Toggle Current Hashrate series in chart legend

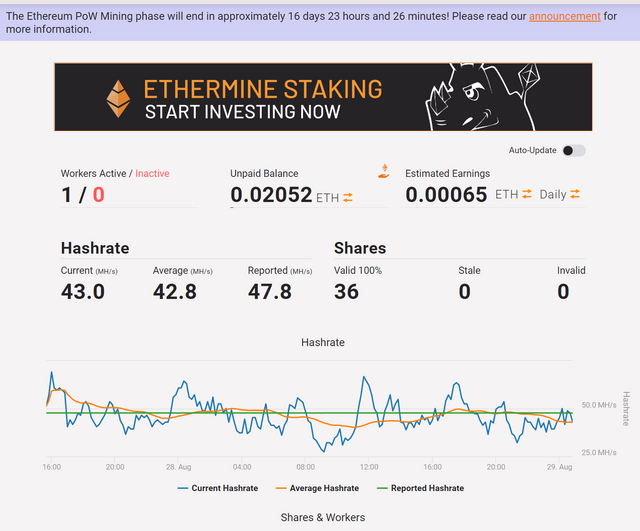(218, 488)
